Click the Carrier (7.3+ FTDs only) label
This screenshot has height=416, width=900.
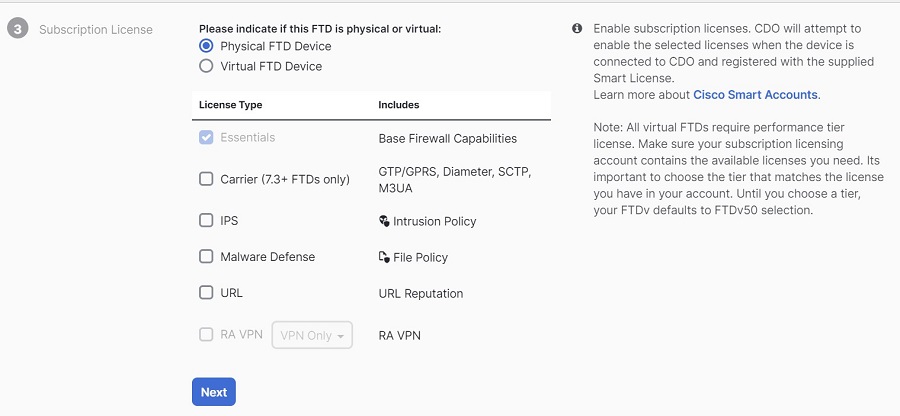285,180
